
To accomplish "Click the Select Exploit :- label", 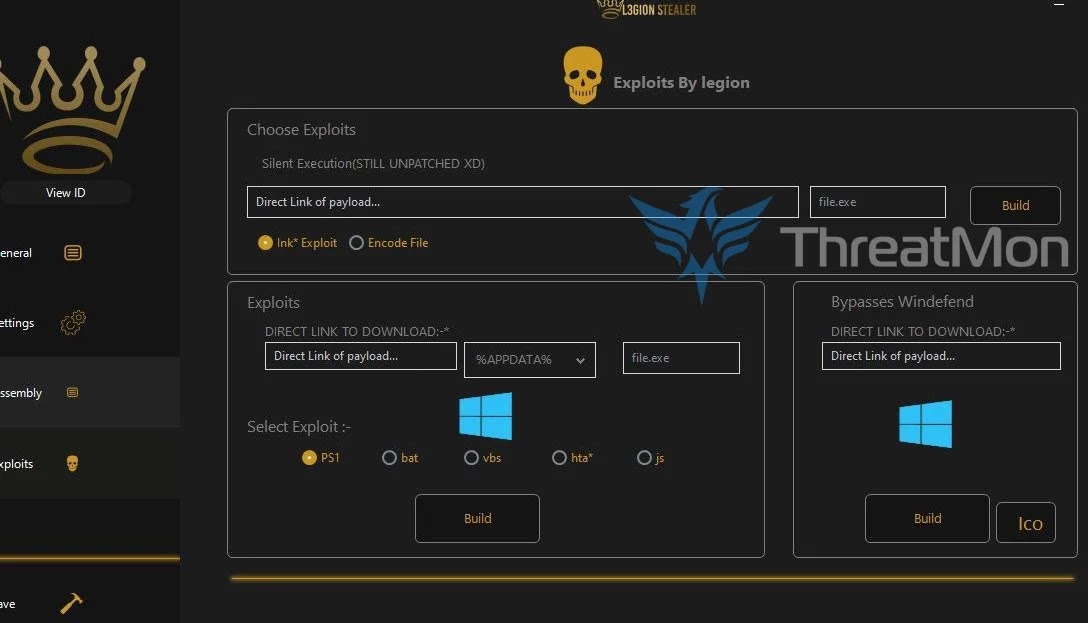I will coord(299,427).
